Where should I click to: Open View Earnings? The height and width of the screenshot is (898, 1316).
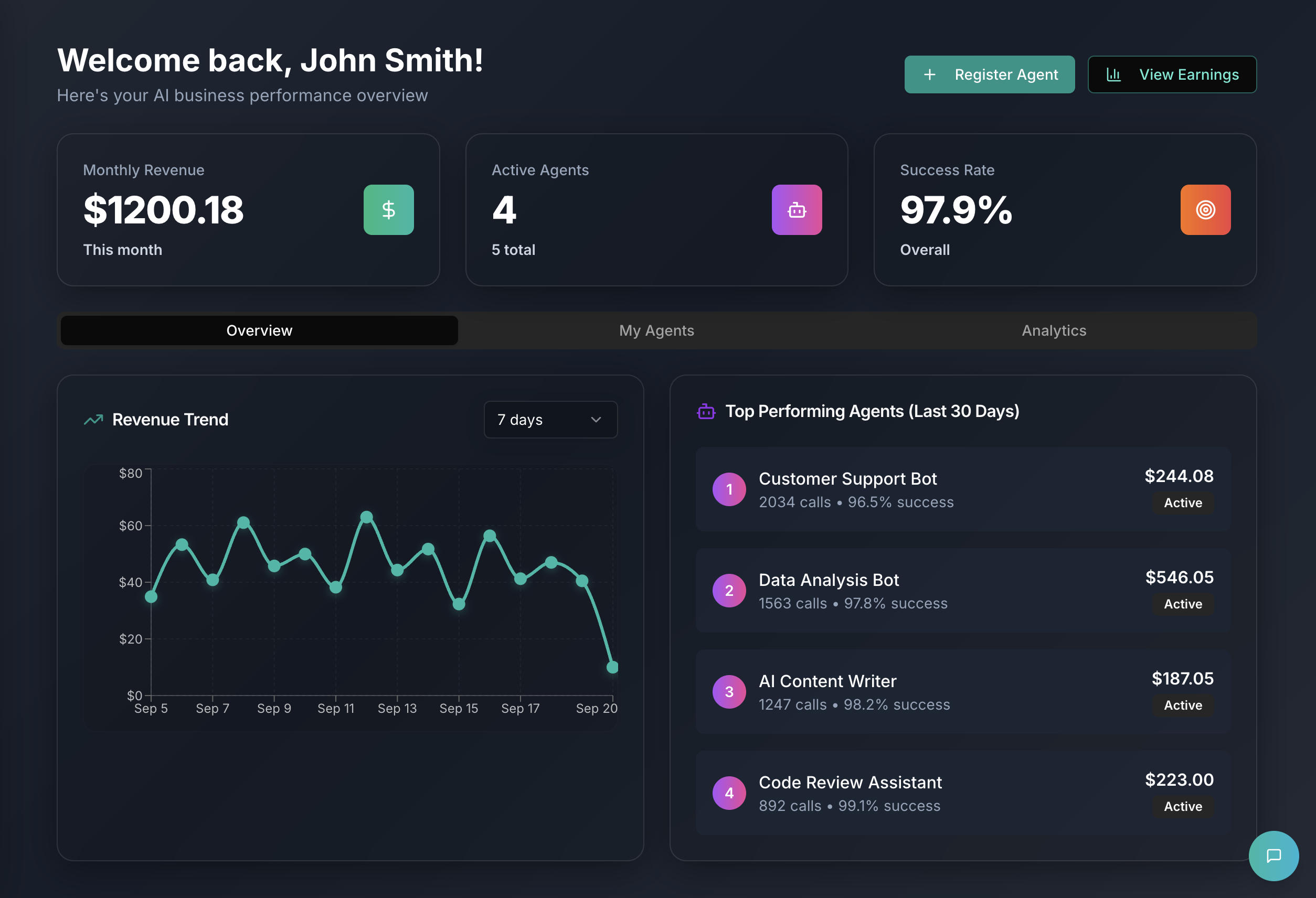point(1172,74)
